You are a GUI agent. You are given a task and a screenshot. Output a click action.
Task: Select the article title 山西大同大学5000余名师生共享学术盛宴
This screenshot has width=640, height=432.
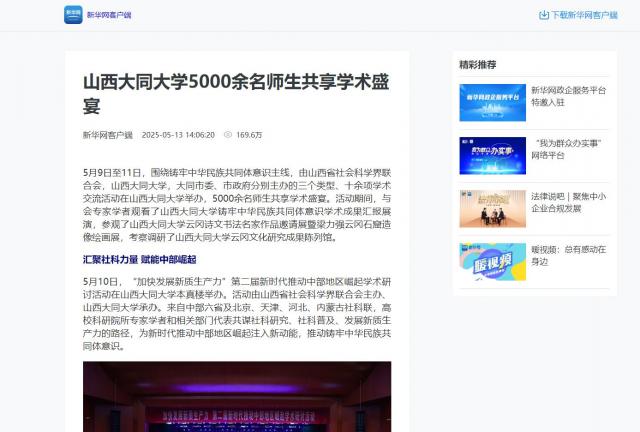click(234, 92)
